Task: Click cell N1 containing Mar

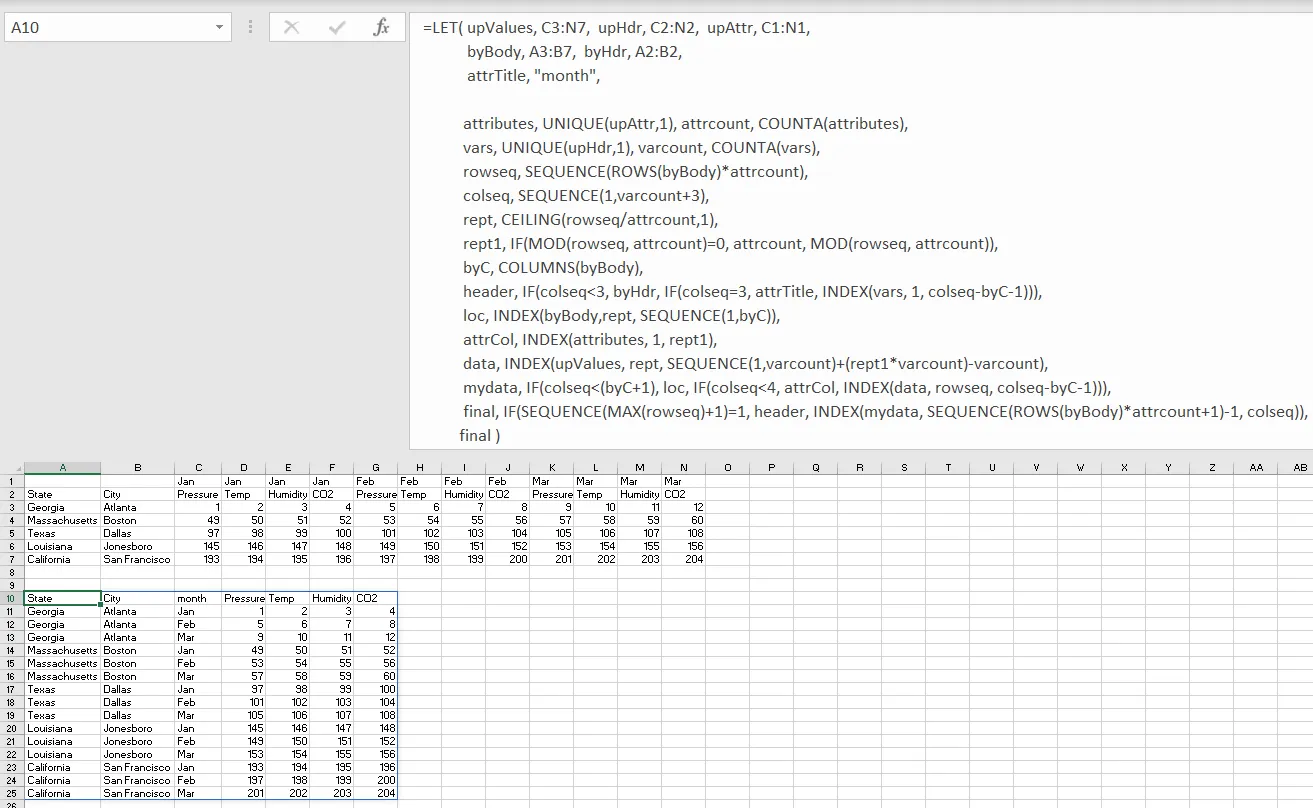Action: point(683,481)
